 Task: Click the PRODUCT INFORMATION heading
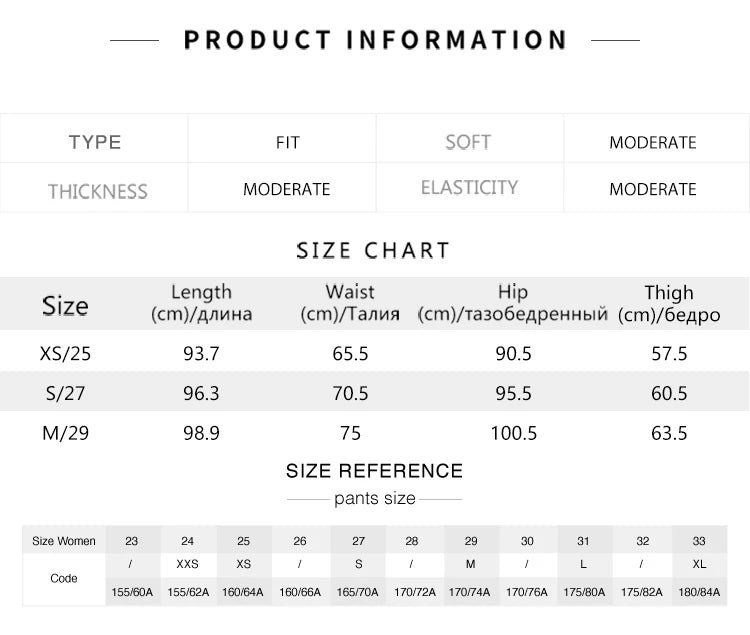375,40
